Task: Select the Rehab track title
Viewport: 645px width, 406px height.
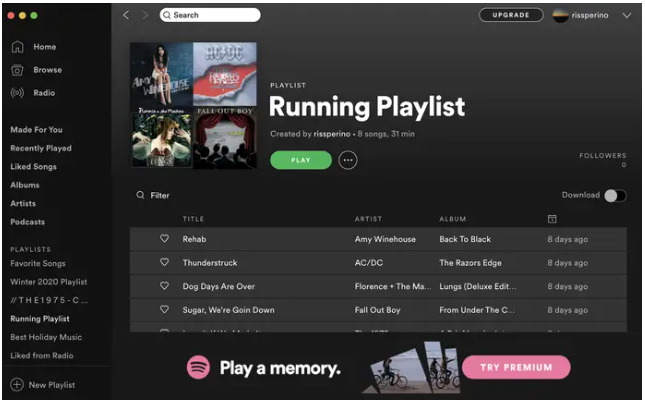Action: click(x=194, y=239)
